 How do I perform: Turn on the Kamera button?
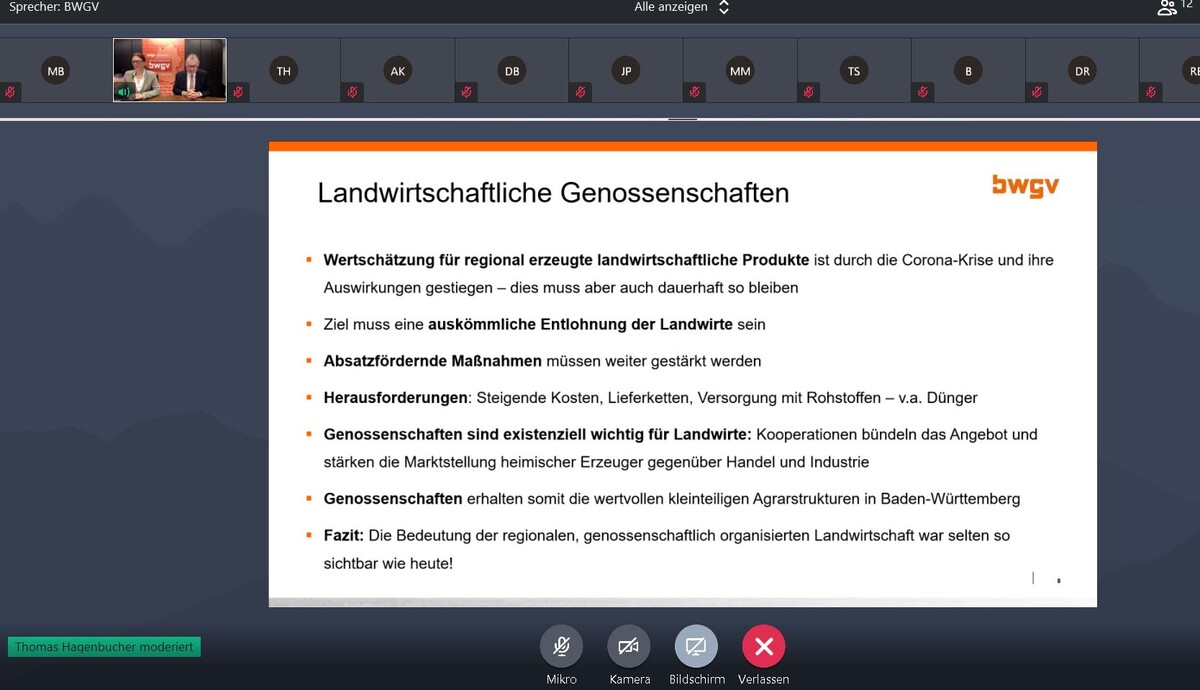[628, 647]
